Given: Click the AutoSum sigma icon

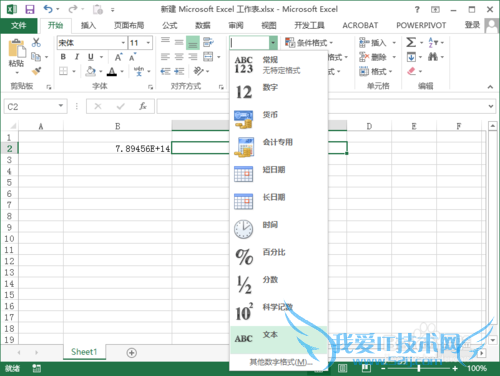Looking at the screenshot, I should [x=411, y=42].
